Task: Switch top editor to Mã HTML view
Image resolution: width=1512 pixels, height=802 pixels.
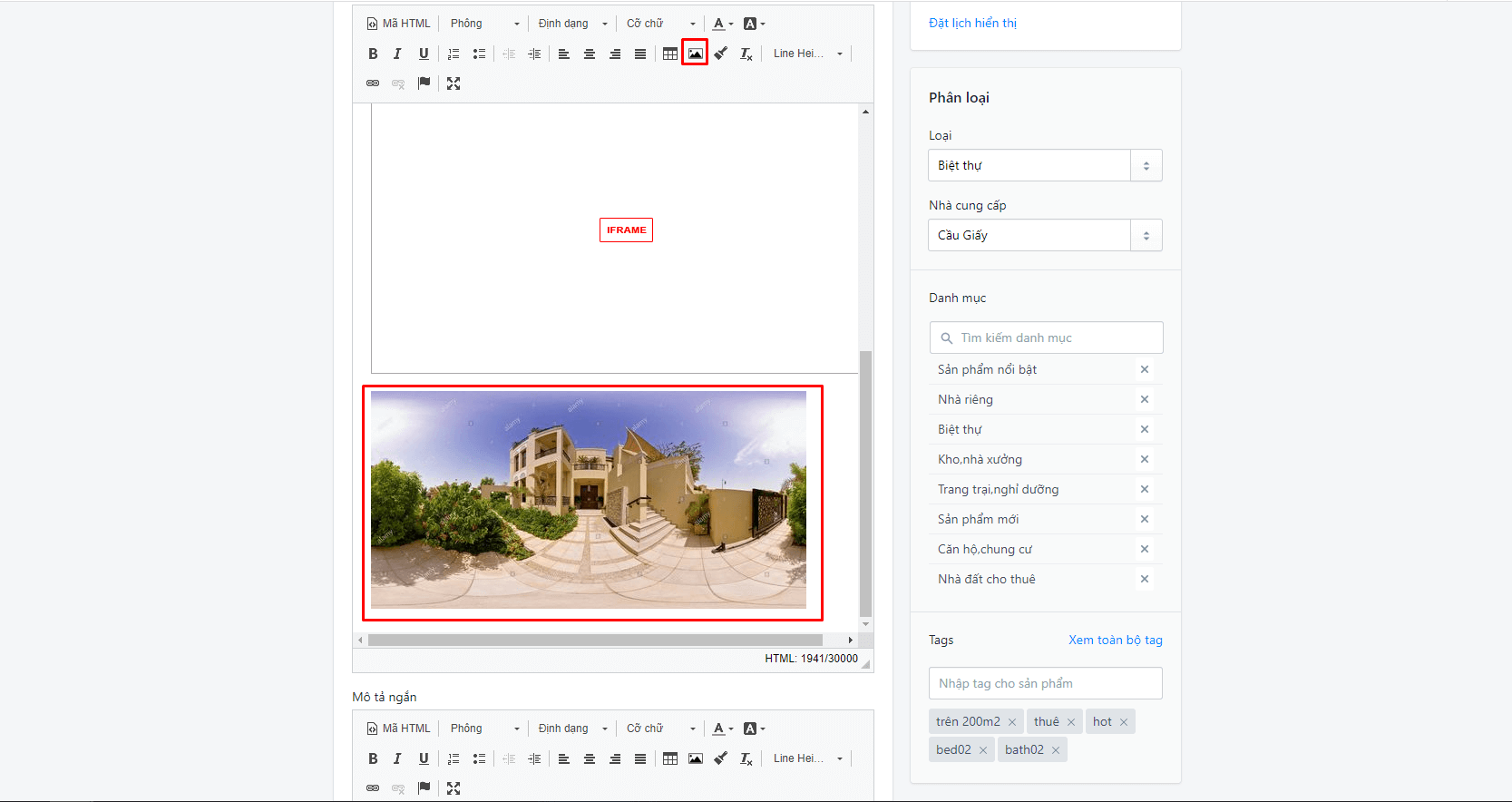Action: 398,24
